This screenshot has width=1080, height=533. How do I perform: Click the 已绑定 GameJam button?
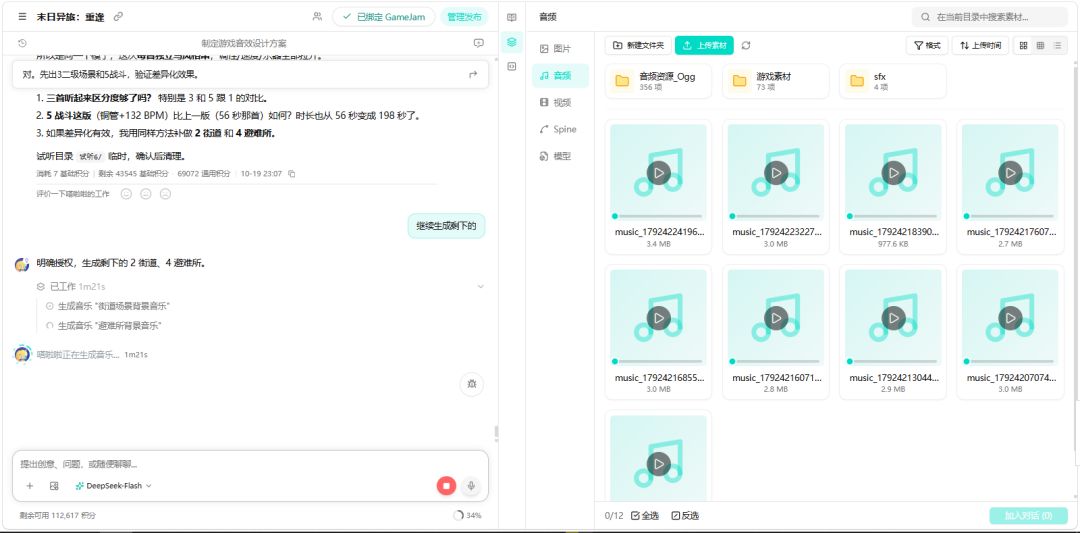pyautogui.click(x=384, y=17)
